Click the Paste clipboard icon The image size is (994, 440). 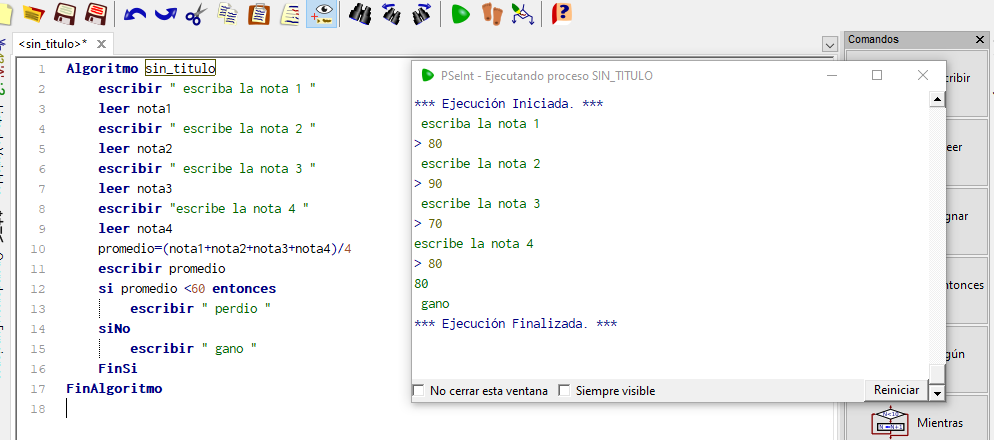pyautogui.click(x=259, y=14)
